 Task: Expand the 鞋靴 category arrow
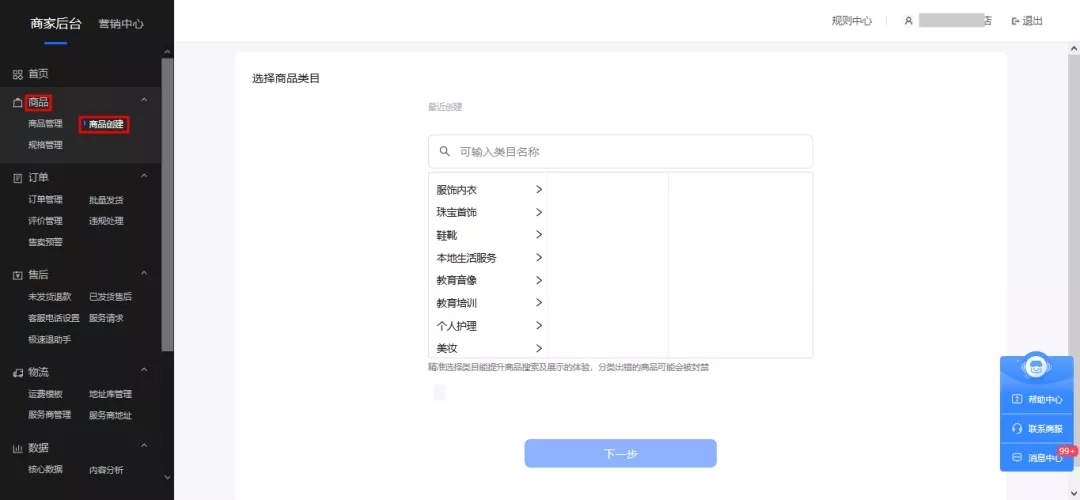click(539, 235)
